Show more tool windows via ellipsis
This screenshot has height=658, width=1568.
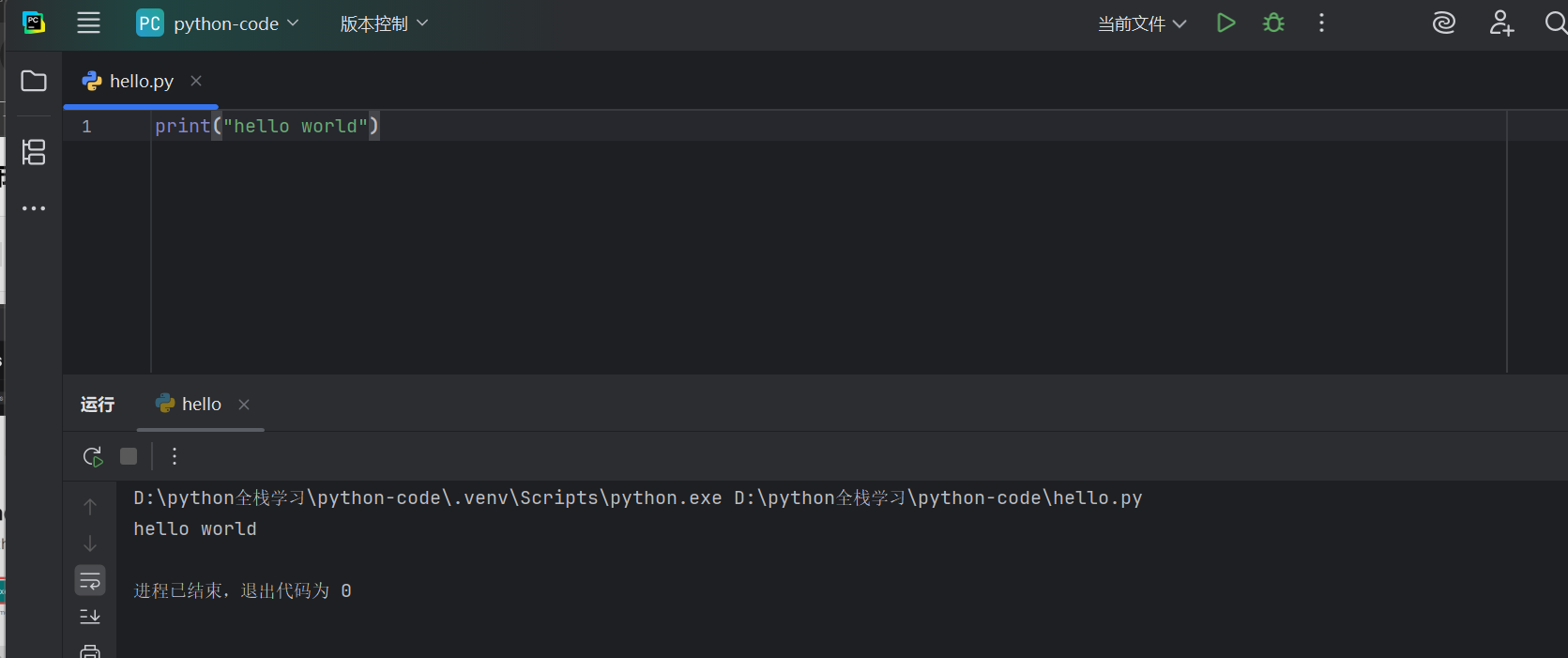[x=34, y=208]
